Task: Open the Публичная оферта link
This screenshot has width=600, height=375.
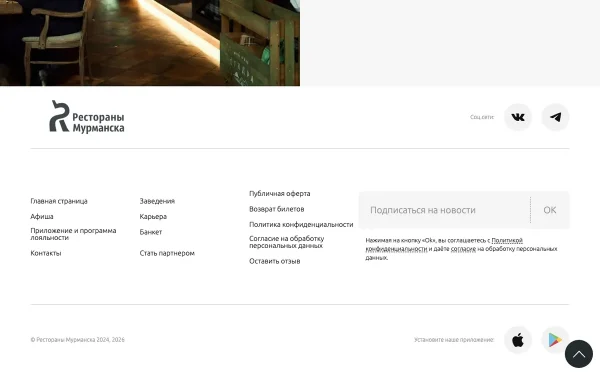Action: click(279, 194)
